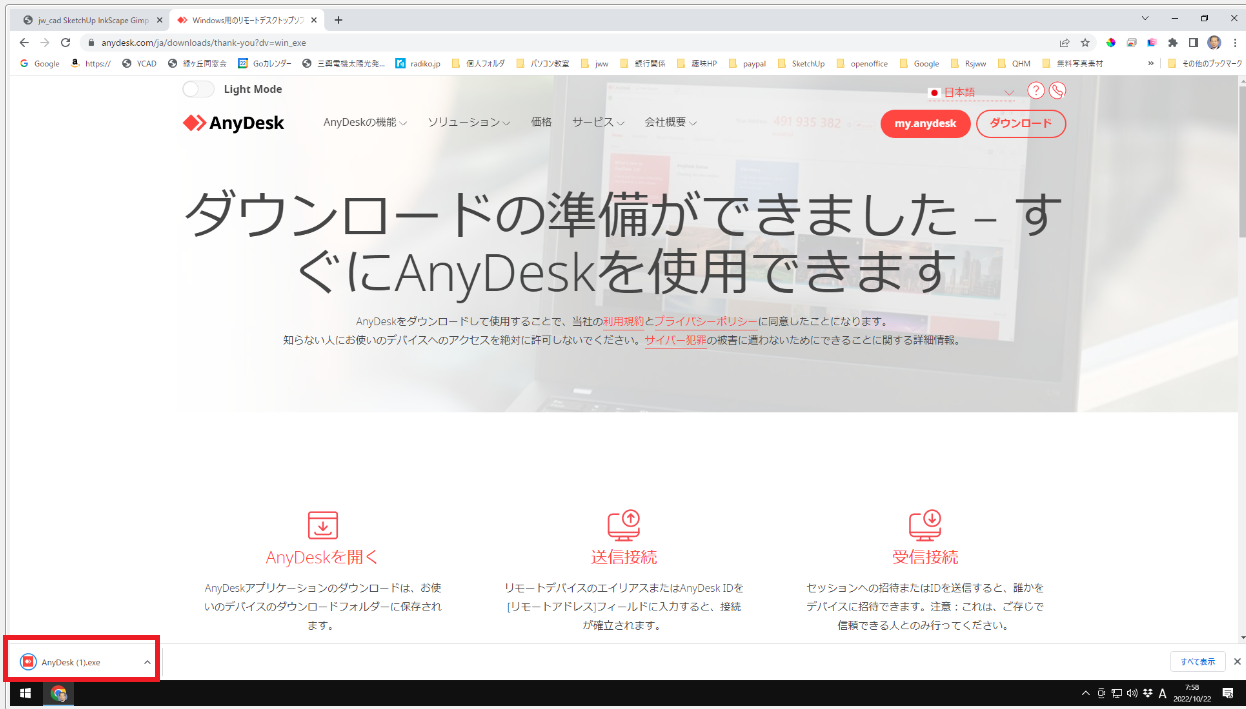Open the radiko.jp bookmark
This screenshot has width=1246, height=709.
[x=418, y=63]
